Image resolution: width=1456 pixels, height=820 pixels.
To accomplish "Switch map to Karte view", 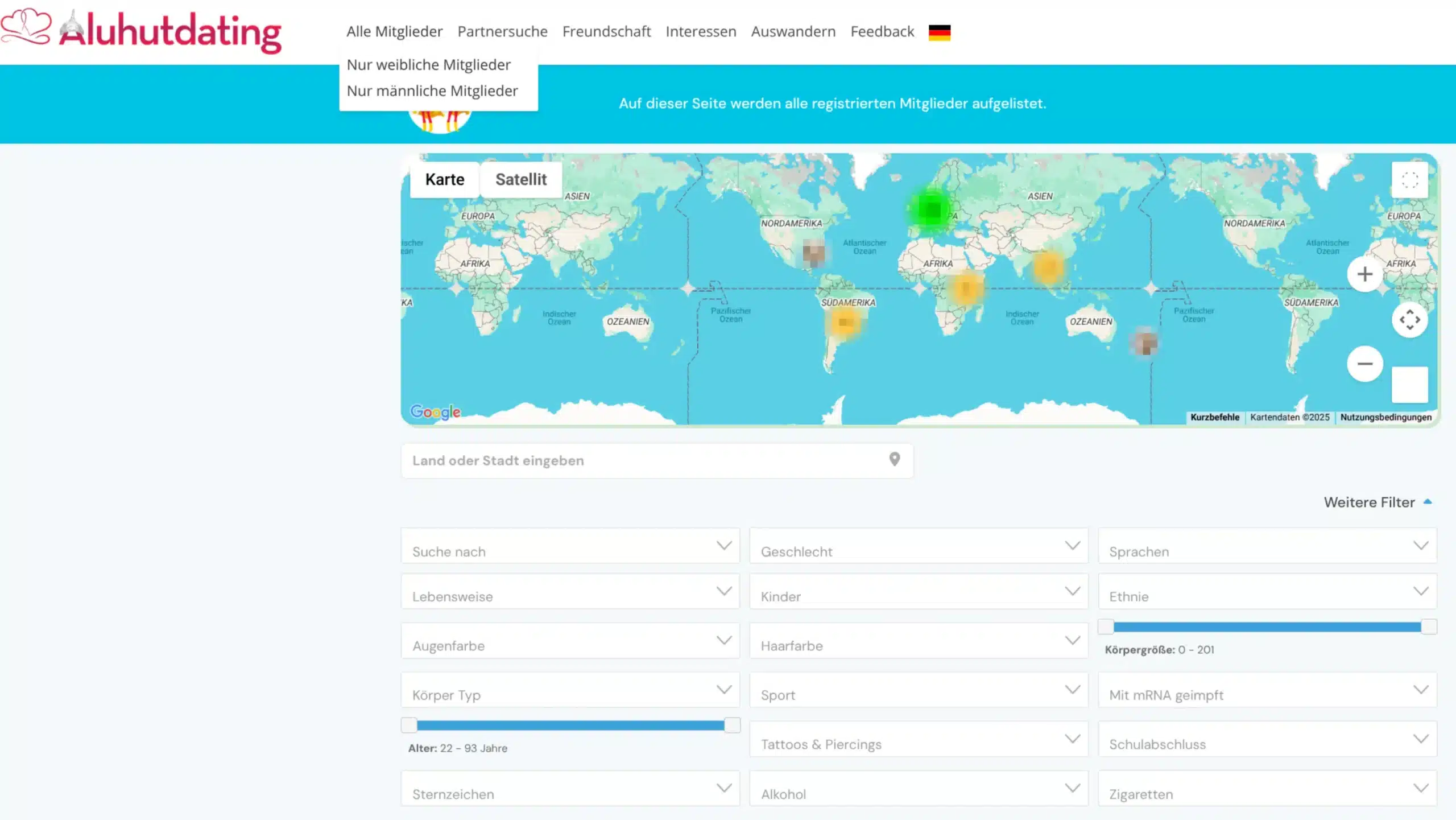I will tap(444, 180).
